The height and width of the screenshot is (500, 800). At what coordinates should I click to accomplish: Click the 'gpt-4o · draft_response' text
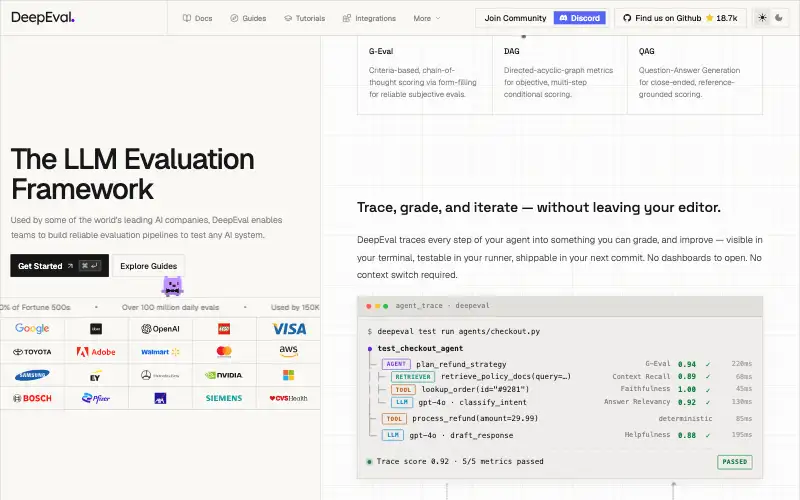(461, 435)
